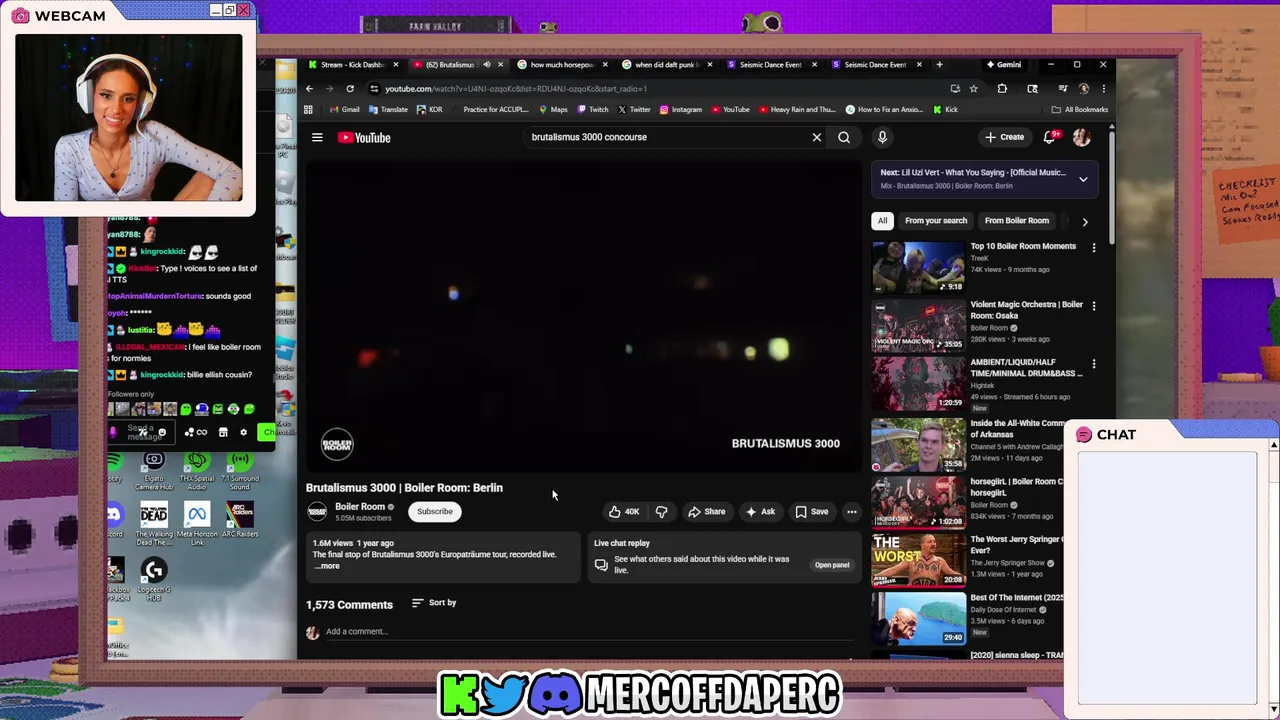Screen dimensions: 1280x720
Task: Click the green Chat send button
Action: click(x=266, y=432)
